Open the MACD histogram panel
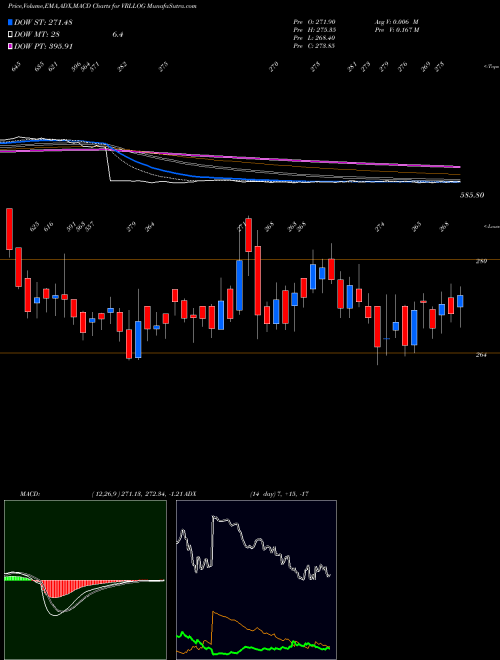Image resolution: width=500 pixels, height=660 pixels. [85, 580]
